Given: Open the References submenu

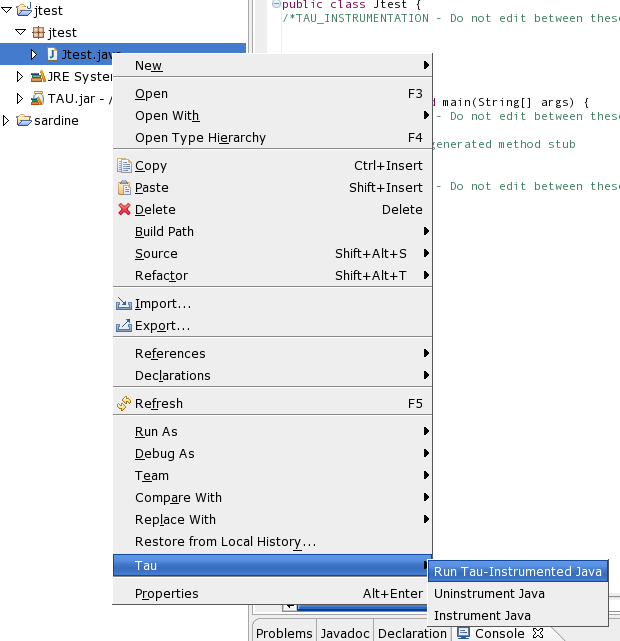Looking at the screenshot, I should point(273,353).
